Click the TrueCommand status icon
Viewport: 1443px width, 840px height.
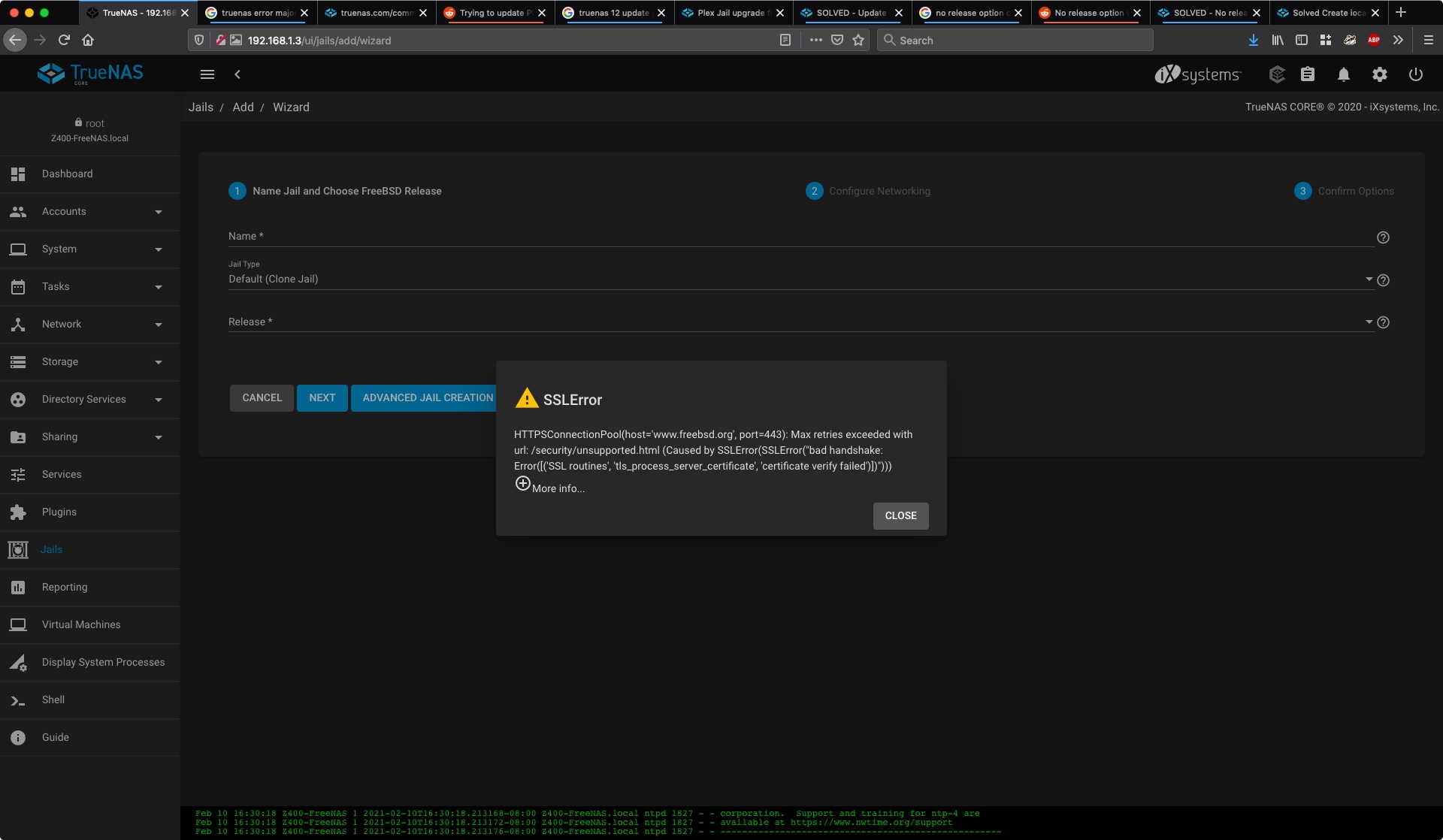pyautogui.click(x=1277, y=74)
